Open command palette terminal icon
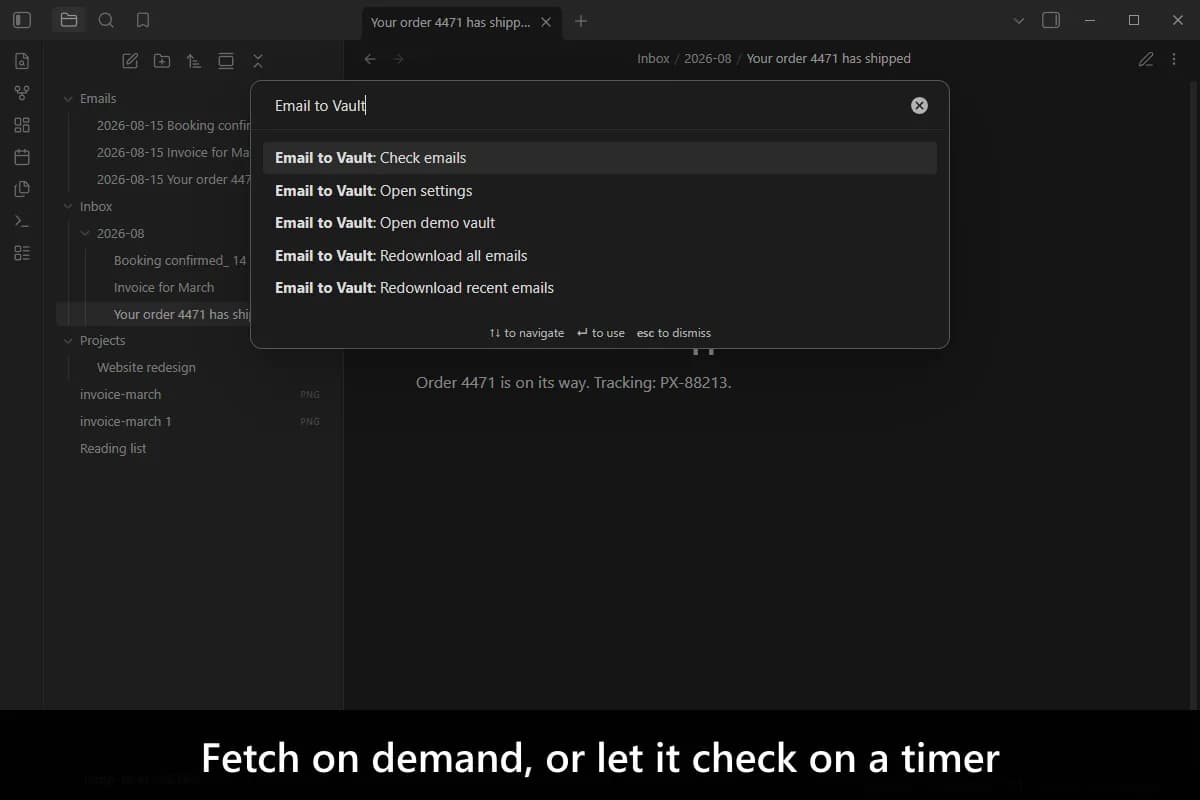 [x=22, y=221]
